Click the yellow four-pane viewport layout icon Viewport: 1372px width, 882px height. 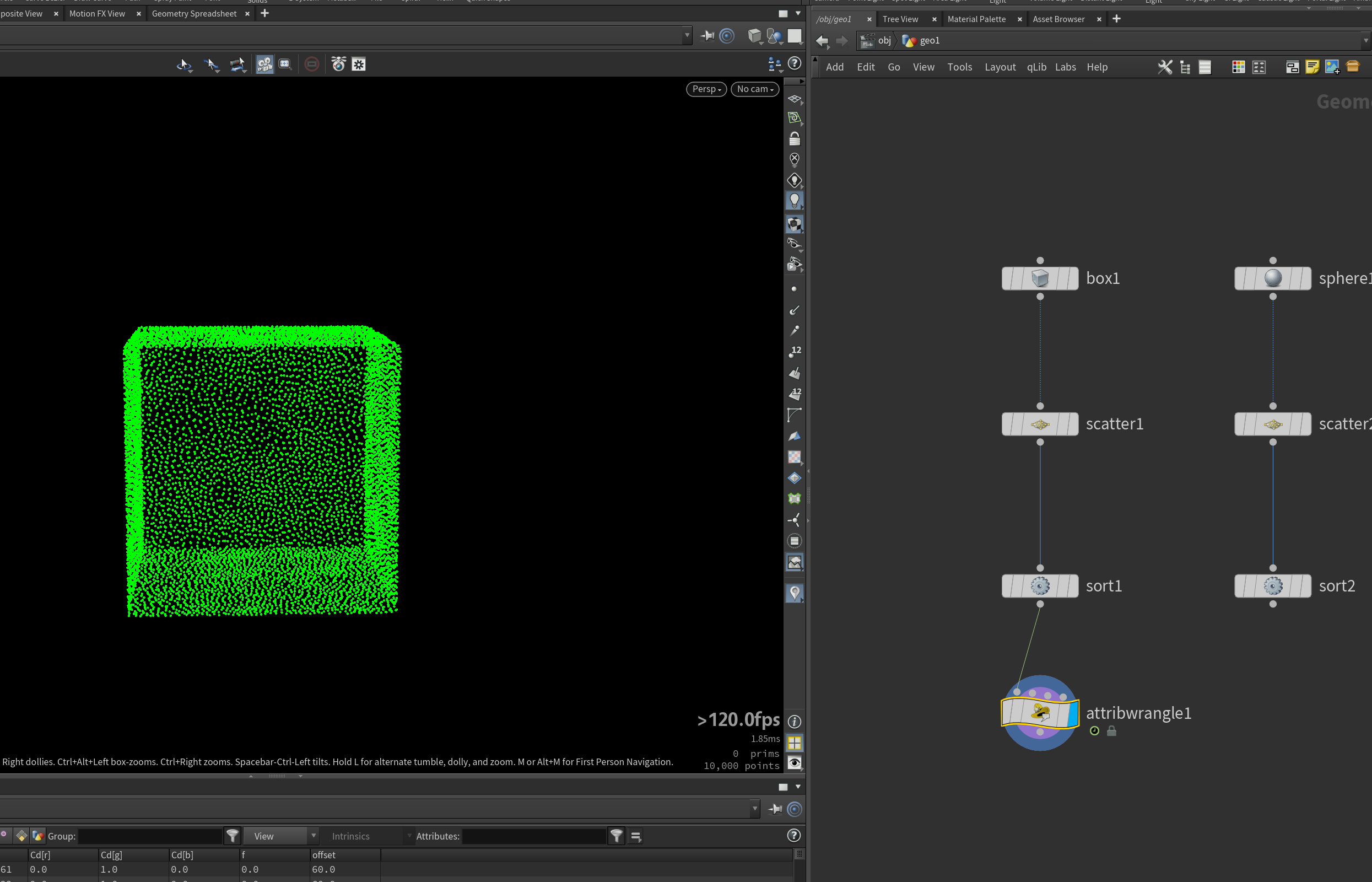(795, 743)
